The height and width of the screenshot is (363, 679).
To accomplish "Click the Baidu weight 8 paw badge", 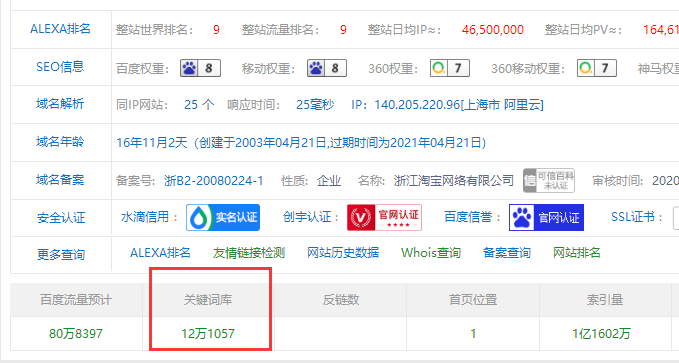I will tap(200, 68).
